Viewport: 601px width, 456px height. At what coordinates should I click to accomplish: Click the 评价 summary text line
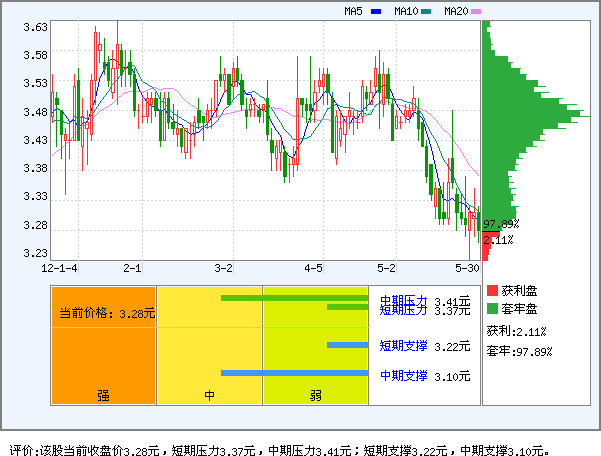280,450
